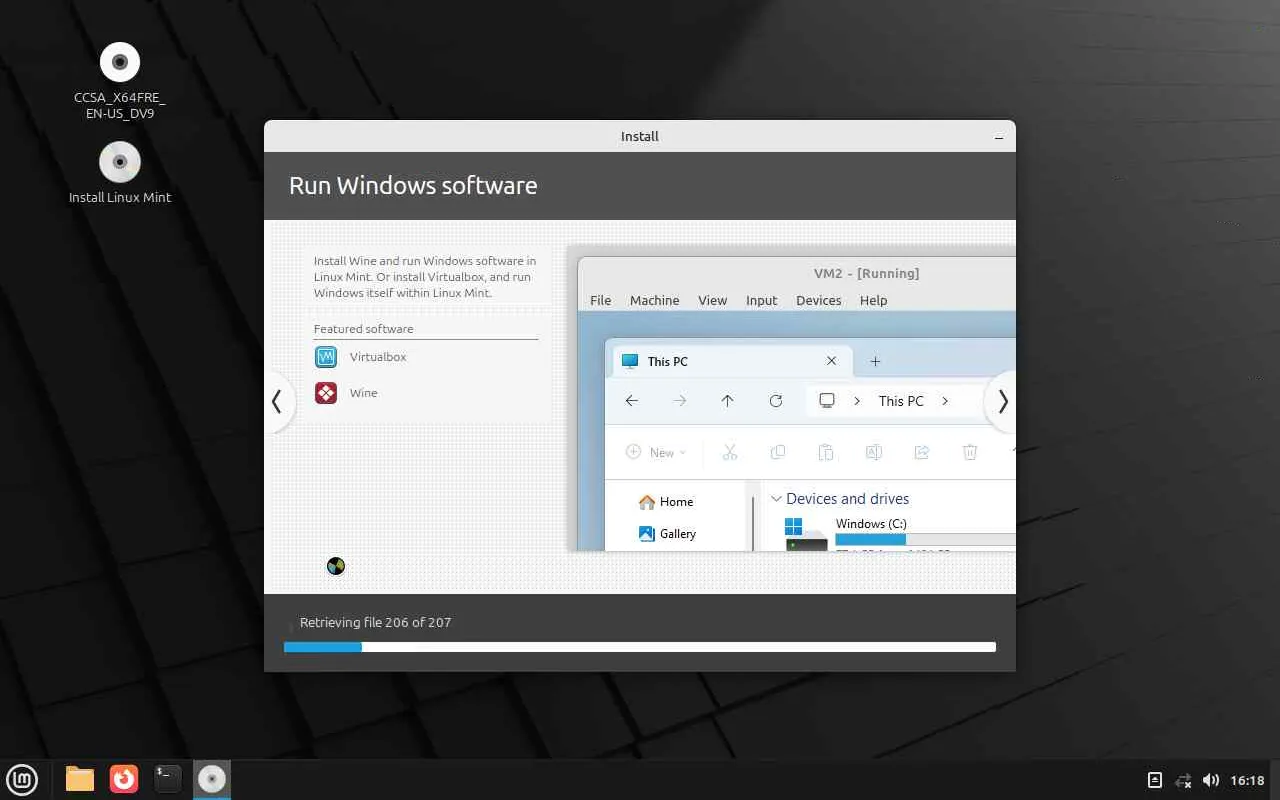1280x800 pixels.
Task: Click the back arrow in the This PC window
Action: [632, 401]
